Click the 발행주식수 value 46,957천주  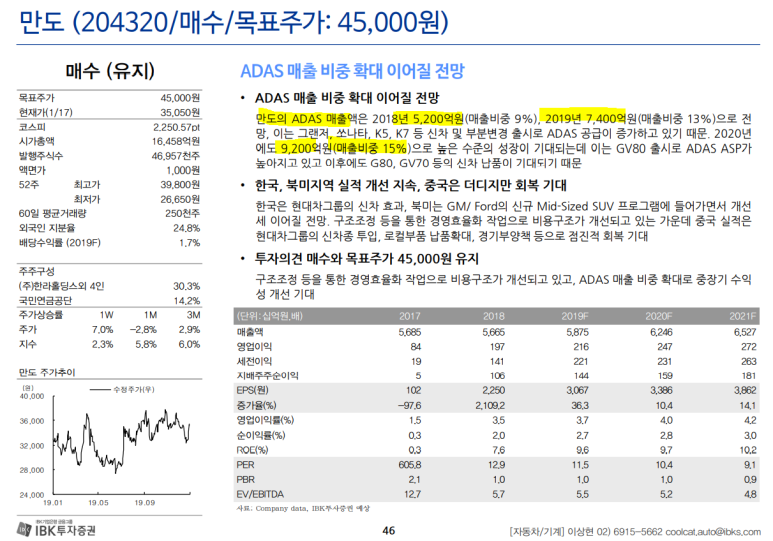click(176, 156)
